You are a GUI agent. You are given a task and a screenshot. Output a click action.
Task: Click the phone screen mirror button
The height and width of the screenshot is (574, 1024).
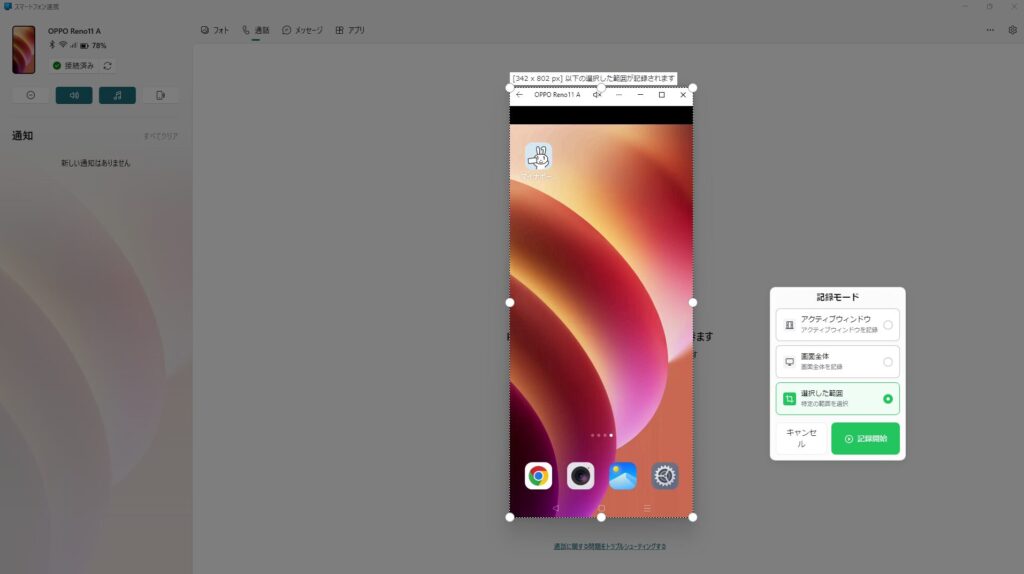pyautogui.click(x=161, y=95)
